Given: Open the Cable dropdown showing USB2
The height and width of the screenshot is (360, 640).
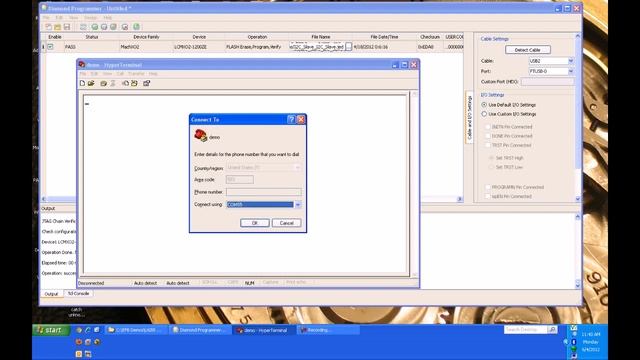Looking at the screenshot, I should pyautogui.click(x=571, y=61).
